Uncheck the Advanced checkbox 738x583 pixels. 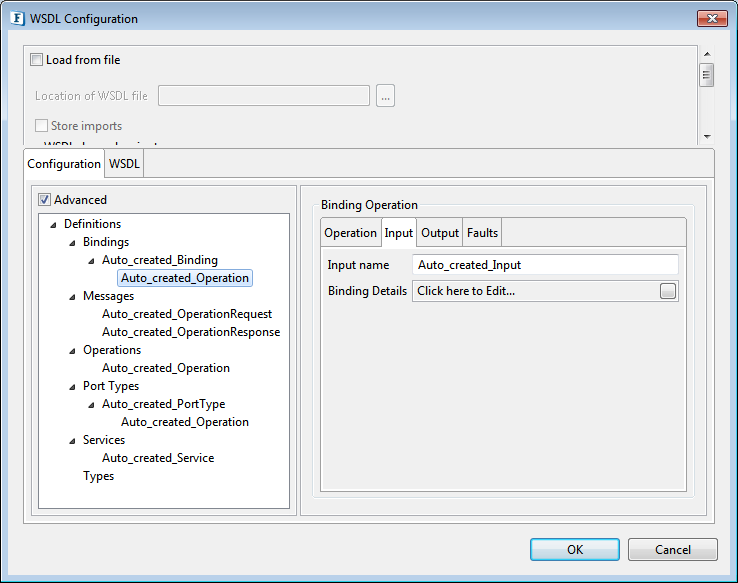[44, 200]
